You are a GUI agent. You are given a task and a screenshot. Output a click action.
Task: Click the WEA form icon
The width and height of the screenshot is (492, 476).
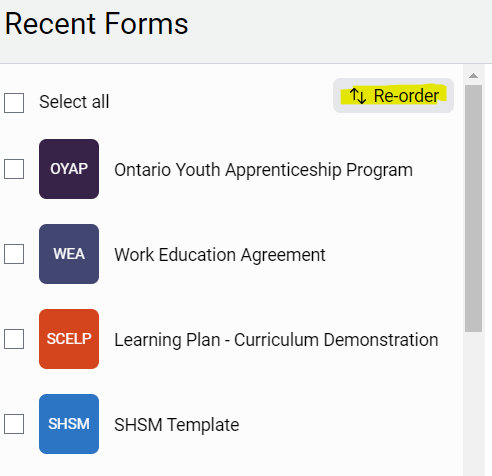[69, 254]
